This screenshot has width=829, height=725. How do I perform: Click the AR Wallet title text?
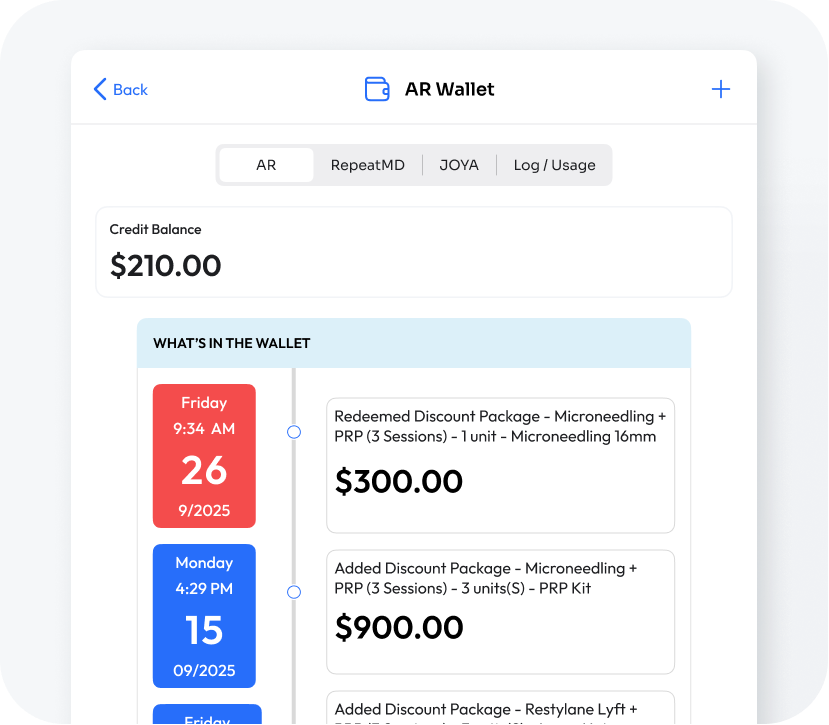pyautogui.click(x=449, y=89)
